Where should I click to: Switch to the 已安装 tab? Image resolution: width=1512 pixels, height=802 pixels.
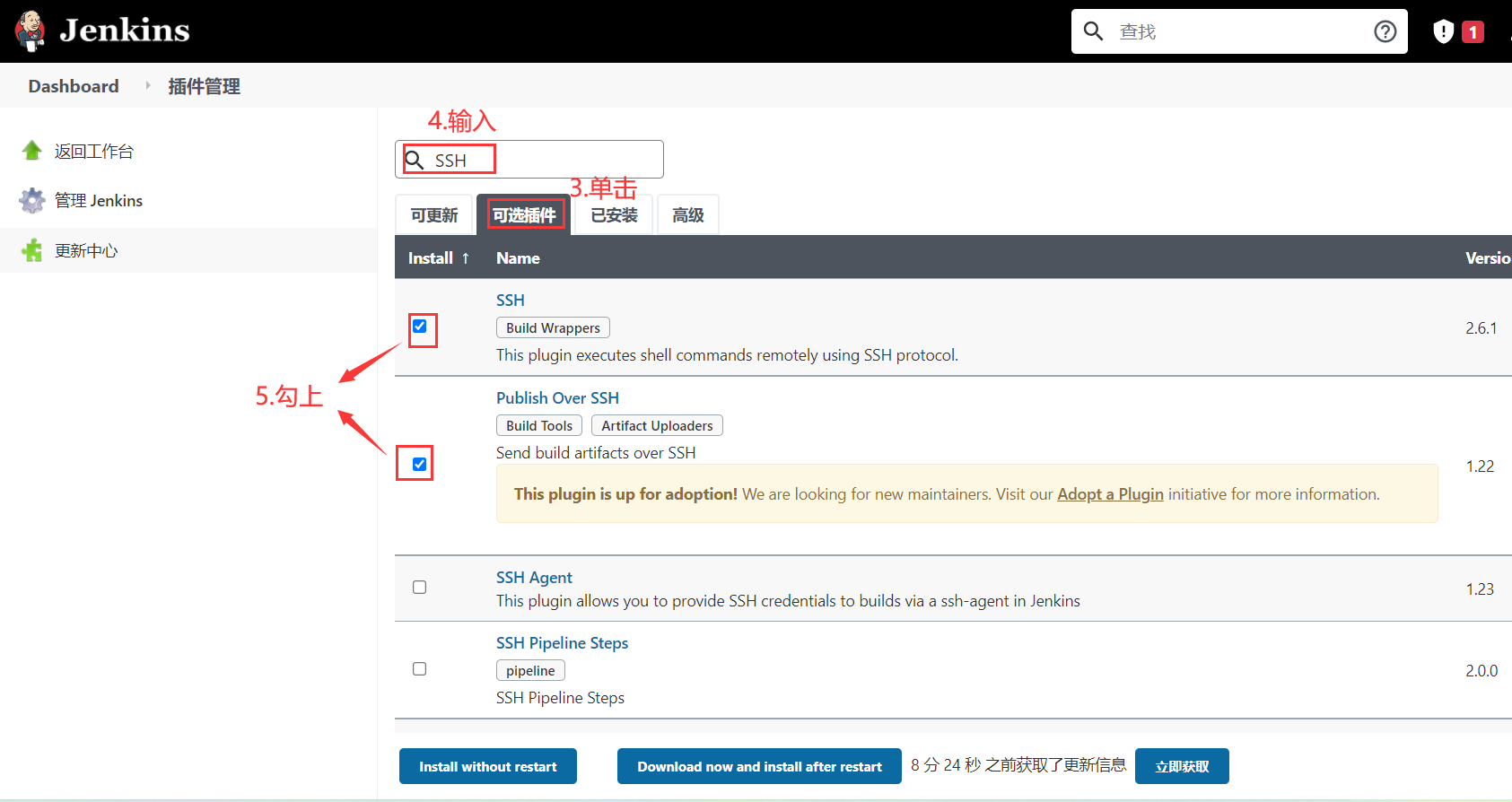click(x=614, y=215)
